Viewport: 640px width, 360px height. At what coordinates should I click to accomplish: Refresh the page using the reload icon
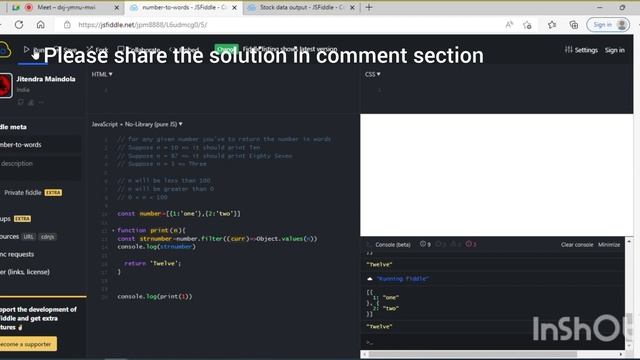coord(19,25)
